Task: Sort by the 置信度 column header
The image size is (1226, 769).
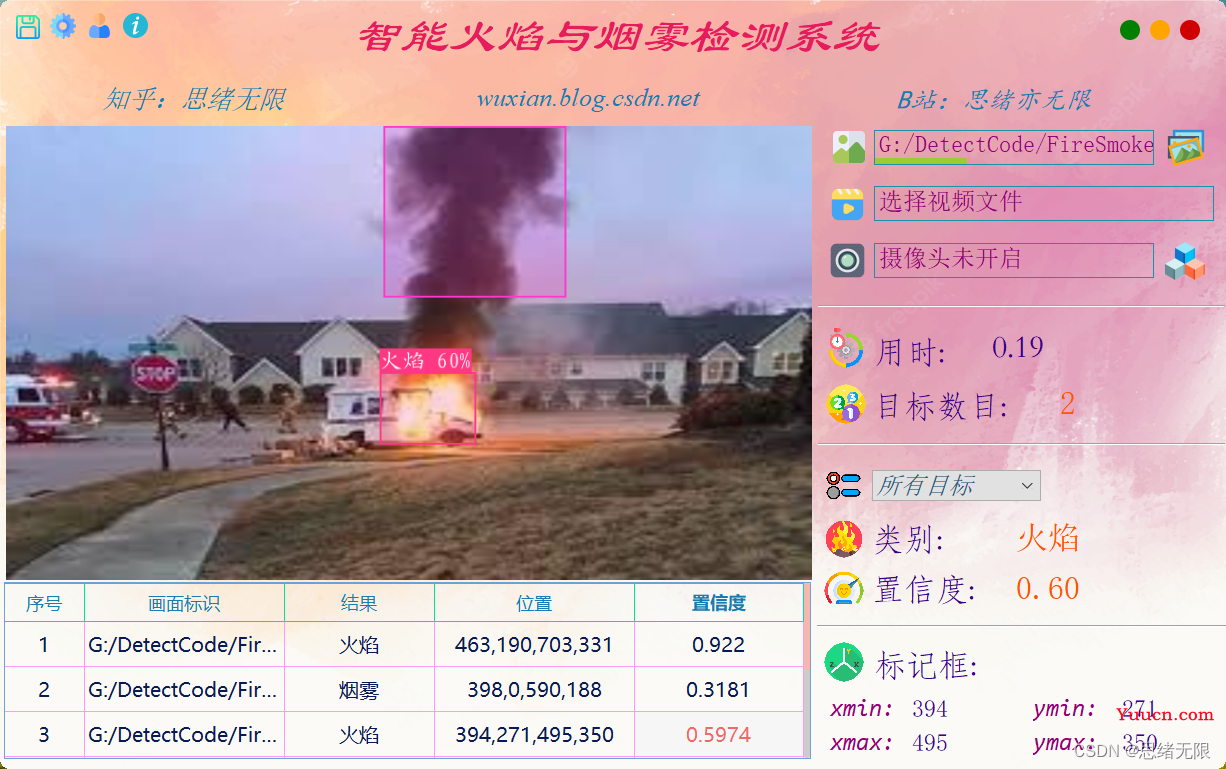Action: click(719, 603)
